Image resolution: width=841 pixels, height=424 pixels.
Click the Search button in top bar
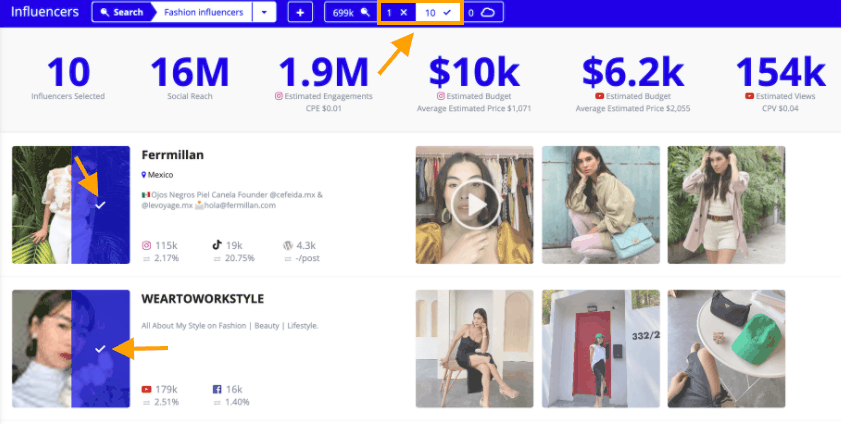(122, 12)
